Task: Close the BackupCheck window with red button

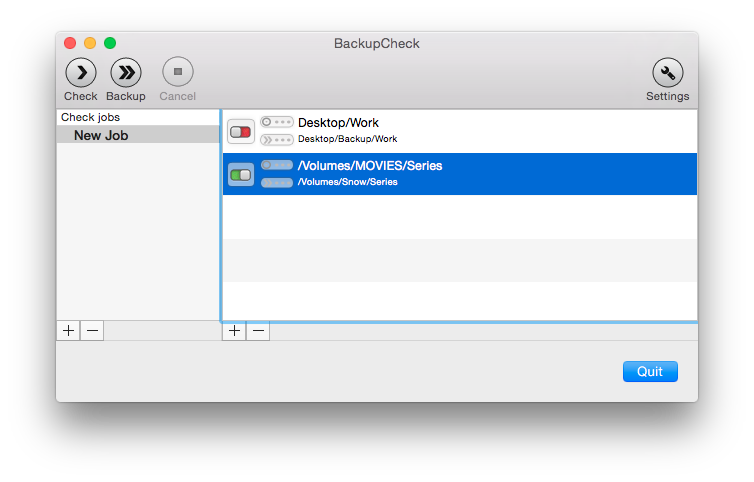Action: tap(70, 43)
